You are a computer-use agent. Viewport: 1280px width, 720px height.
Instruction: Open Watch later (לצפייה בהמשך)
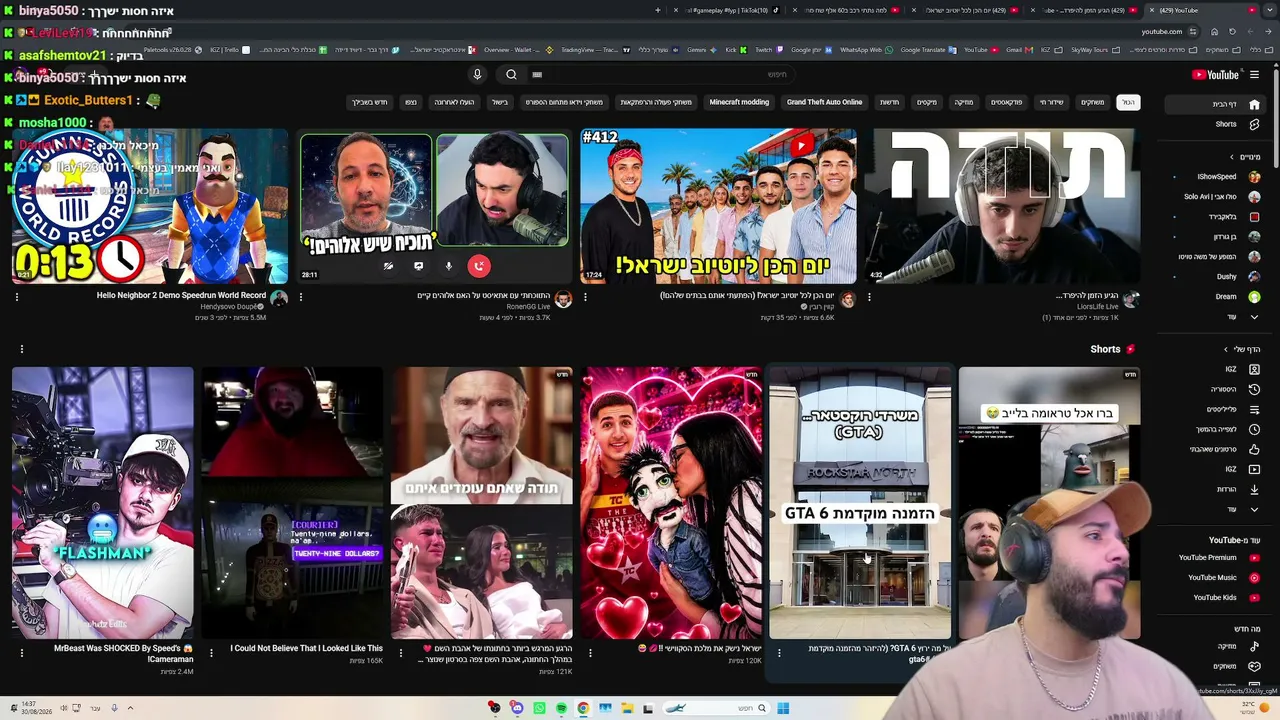tap(1216, 429)
